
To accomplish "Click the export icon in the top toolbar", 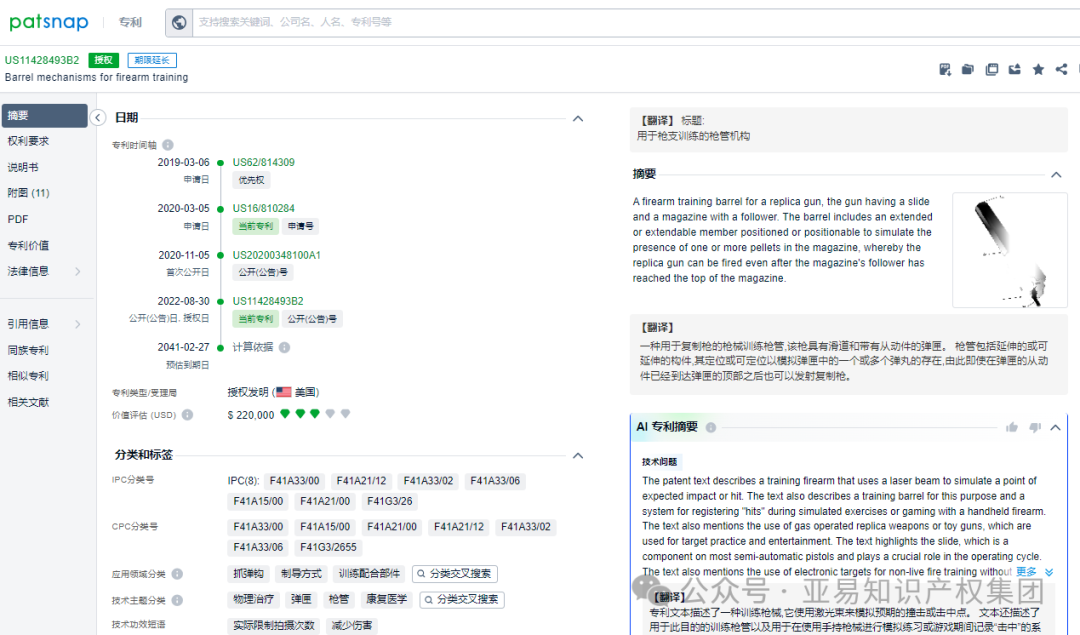I will 1014,69.
